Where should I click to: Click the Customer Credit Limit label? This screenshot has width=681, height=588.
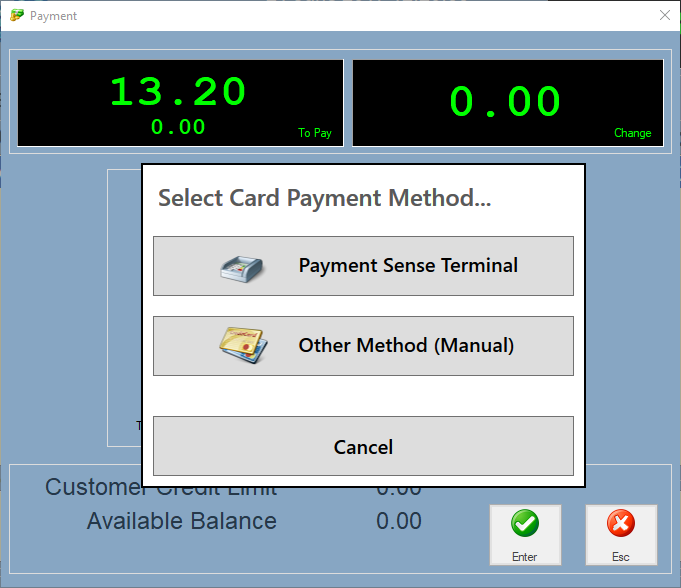pos(161,491)
